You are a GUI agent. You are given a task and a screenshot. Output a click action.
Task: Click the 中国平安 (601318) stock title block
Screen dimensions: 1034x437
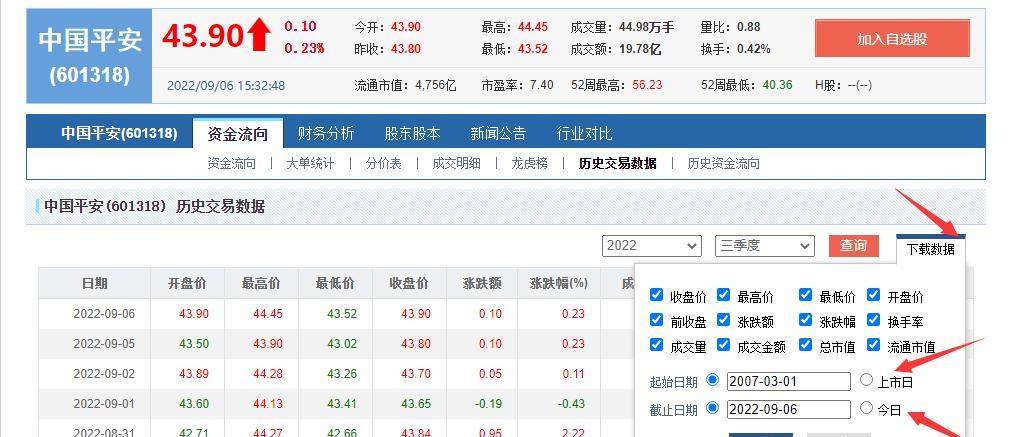pos(89,56)
